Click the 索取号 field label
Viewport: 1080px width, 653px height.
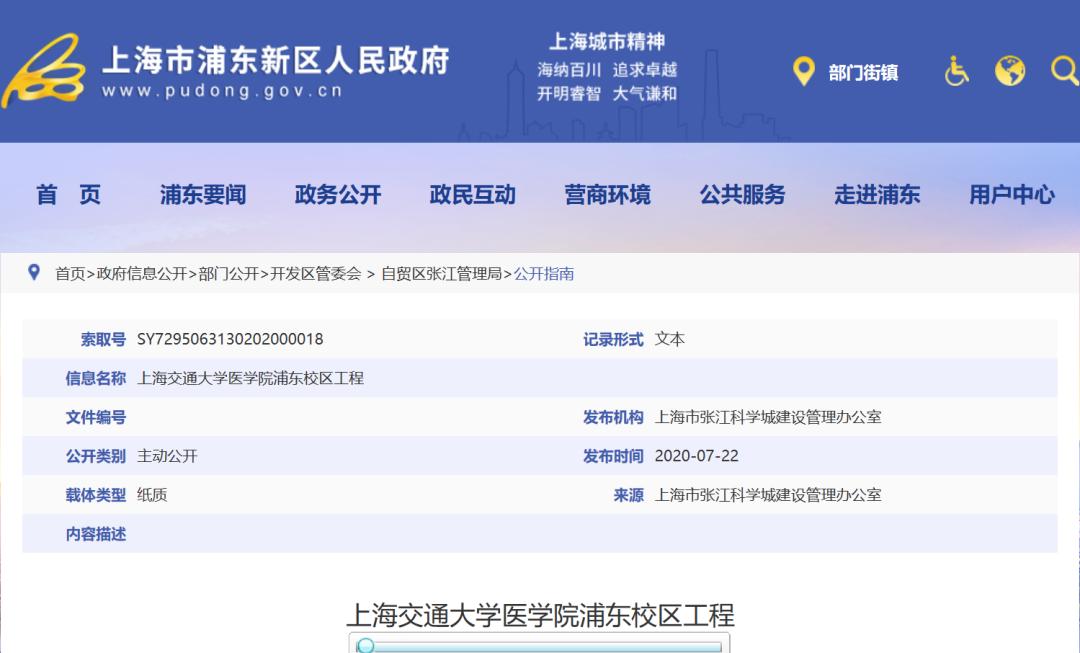[x=103, y=339]
